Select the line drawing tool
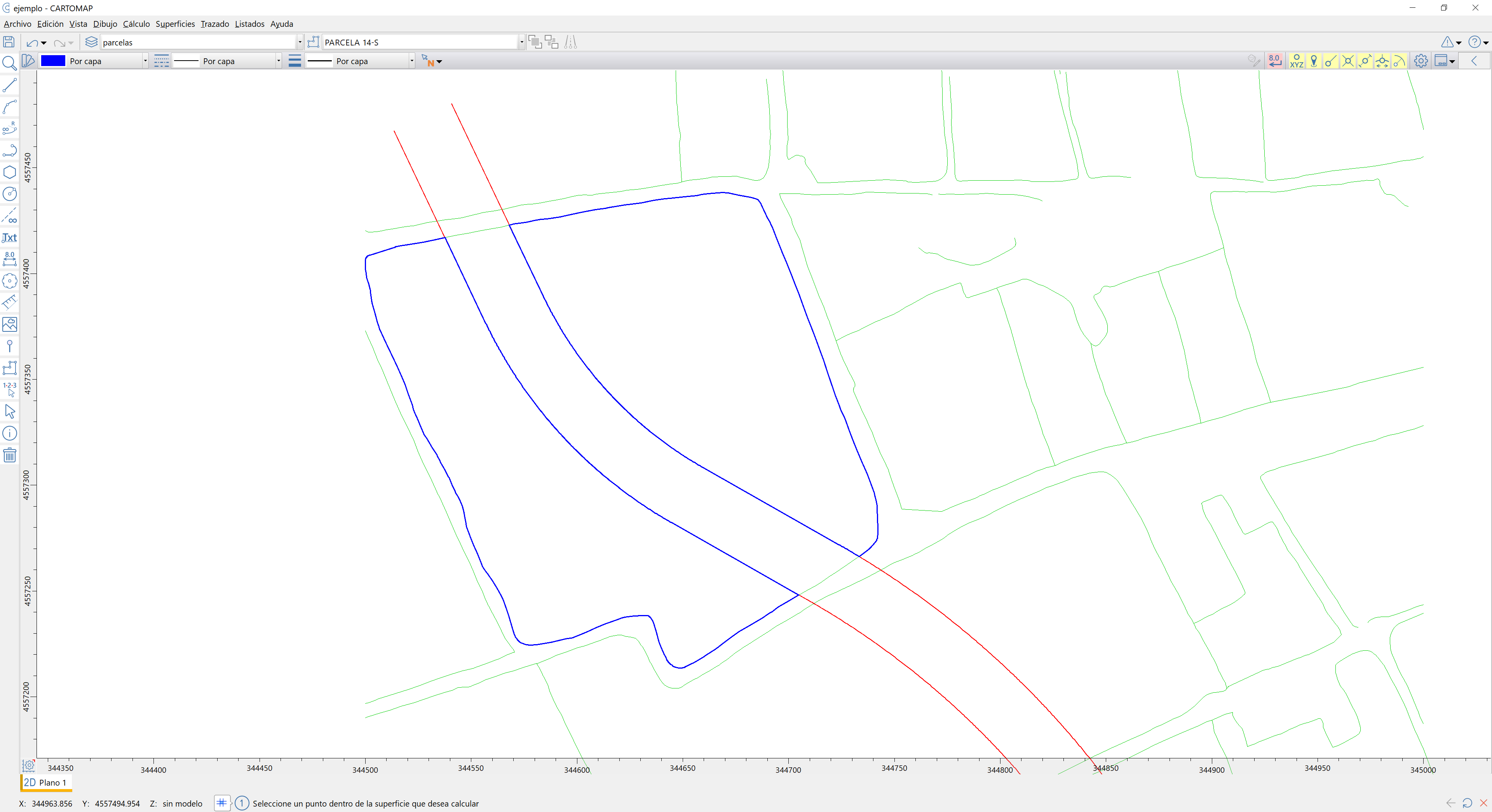 point(9,86)
